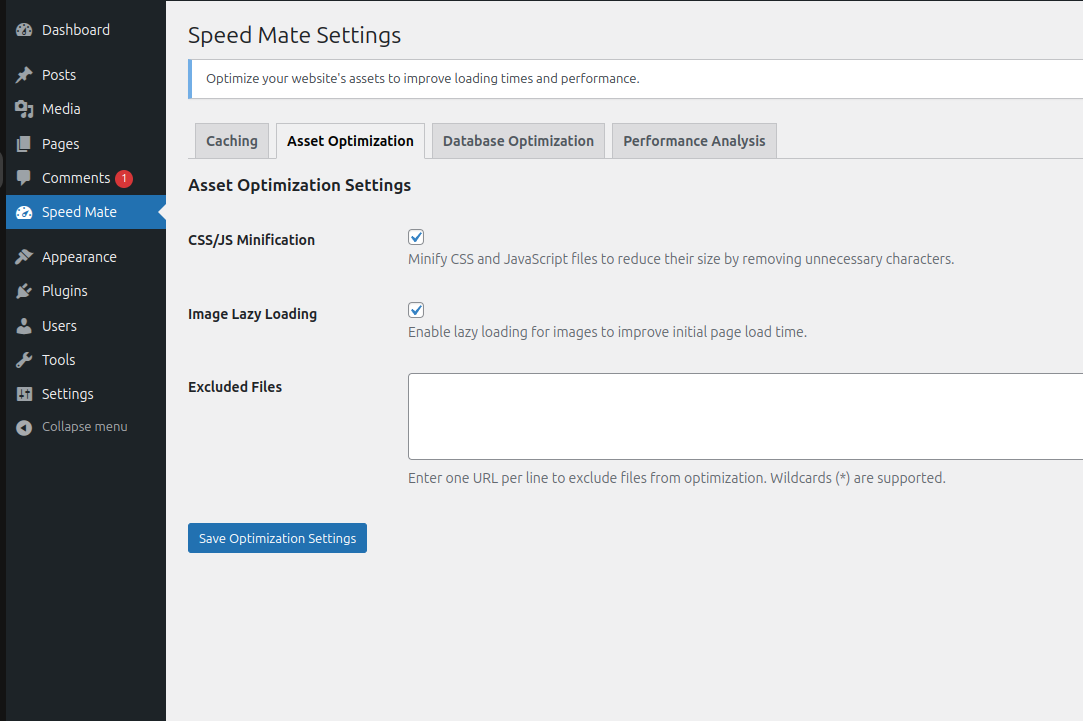Click the Pages document icon

(x=24, y=144)
